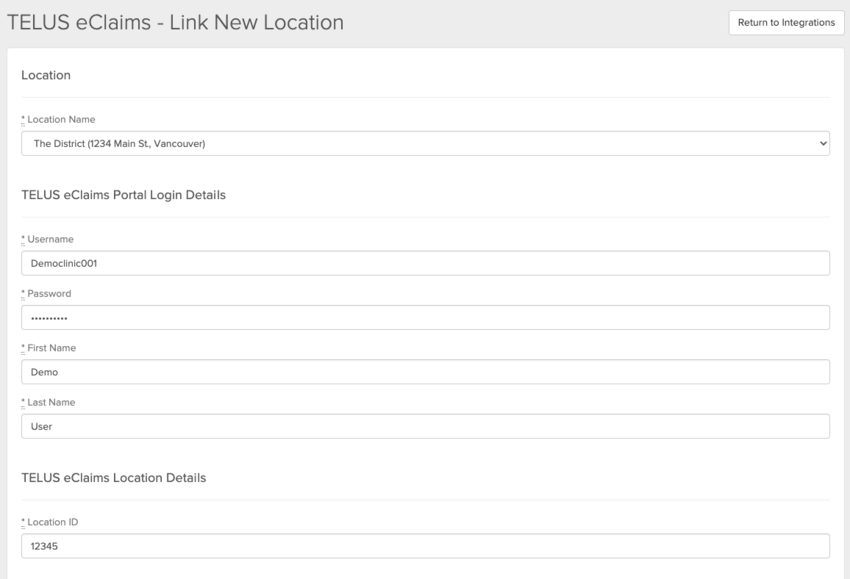The image size is (850, 579).
Task: Click the Location Name field label
Action: click(61, 120)
